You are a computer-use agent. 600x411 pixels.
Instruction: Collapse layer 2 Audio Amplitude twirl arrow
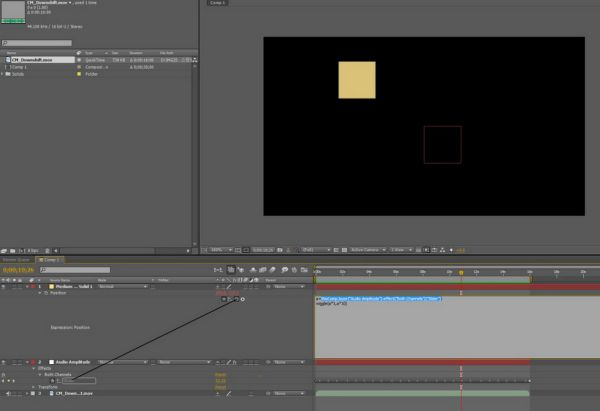coord(27,362)
